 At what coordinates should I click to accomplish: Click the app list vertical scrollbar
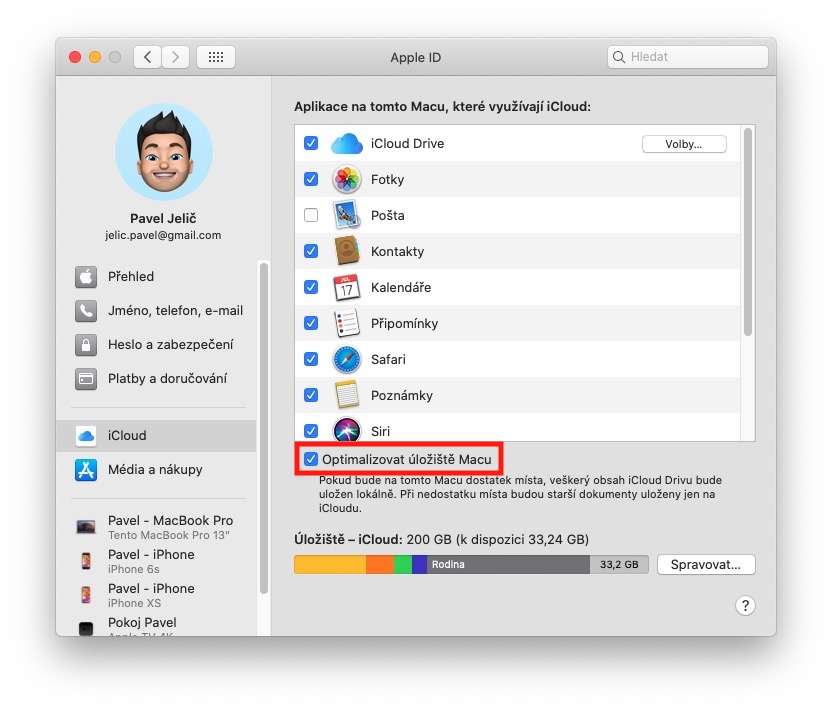pyautogui.click(x=748, y=232)
